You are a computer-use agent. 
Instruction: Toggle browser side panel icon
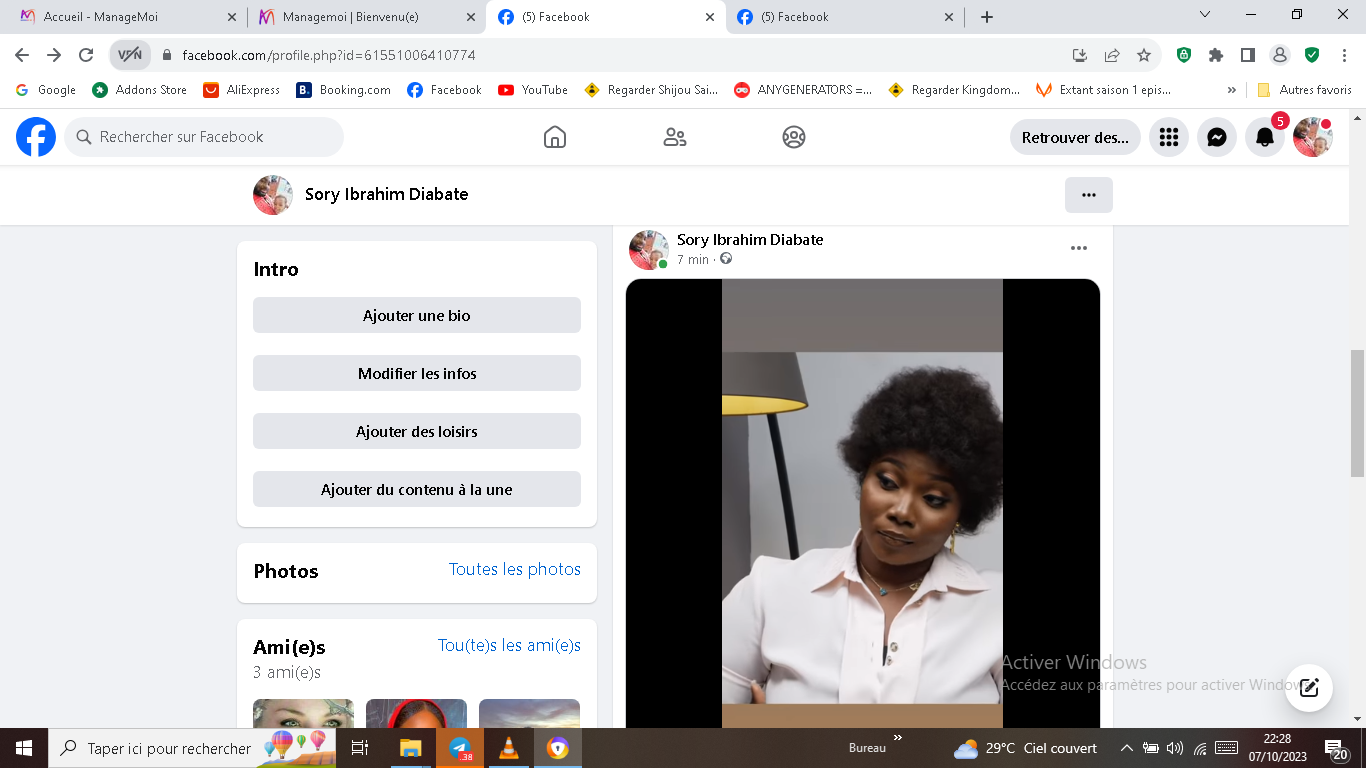1248,55
